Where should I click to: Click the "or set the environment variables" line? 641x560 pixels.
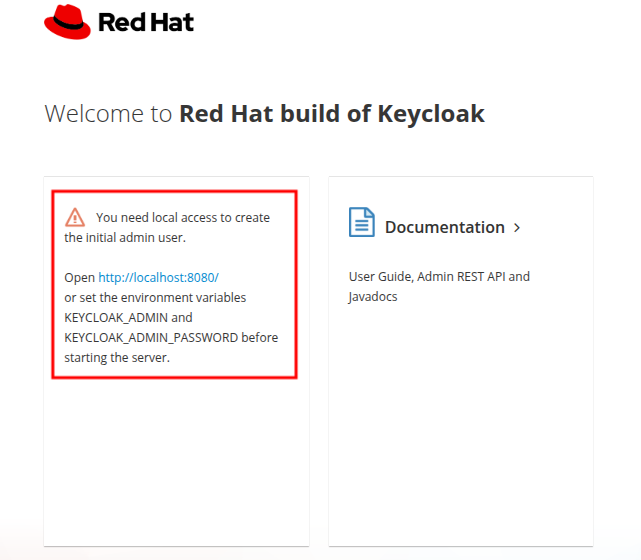[x=155, y=297]
